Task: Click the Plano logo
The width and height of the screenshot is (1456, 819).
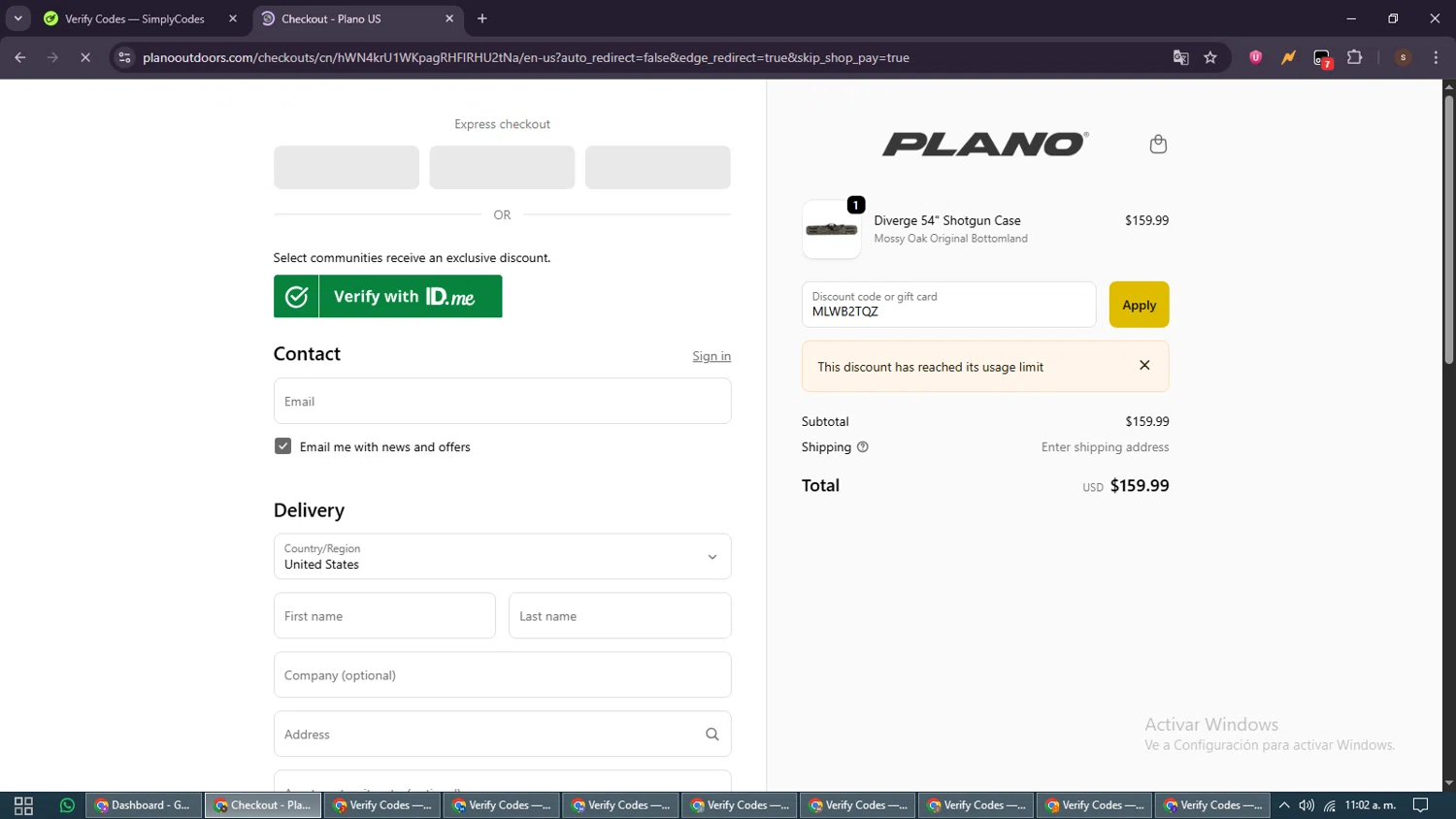Action: point(985,145)
